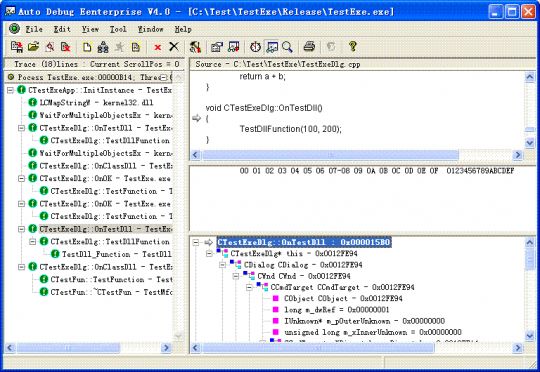540x372 pixels.
Task: Select the unsigned long m_xInnerUnknown row
Action: point(373,332)
